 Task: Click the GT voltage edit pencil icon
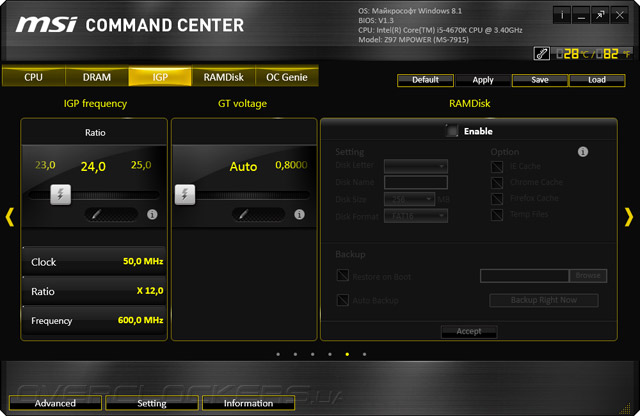pos(258,214)
